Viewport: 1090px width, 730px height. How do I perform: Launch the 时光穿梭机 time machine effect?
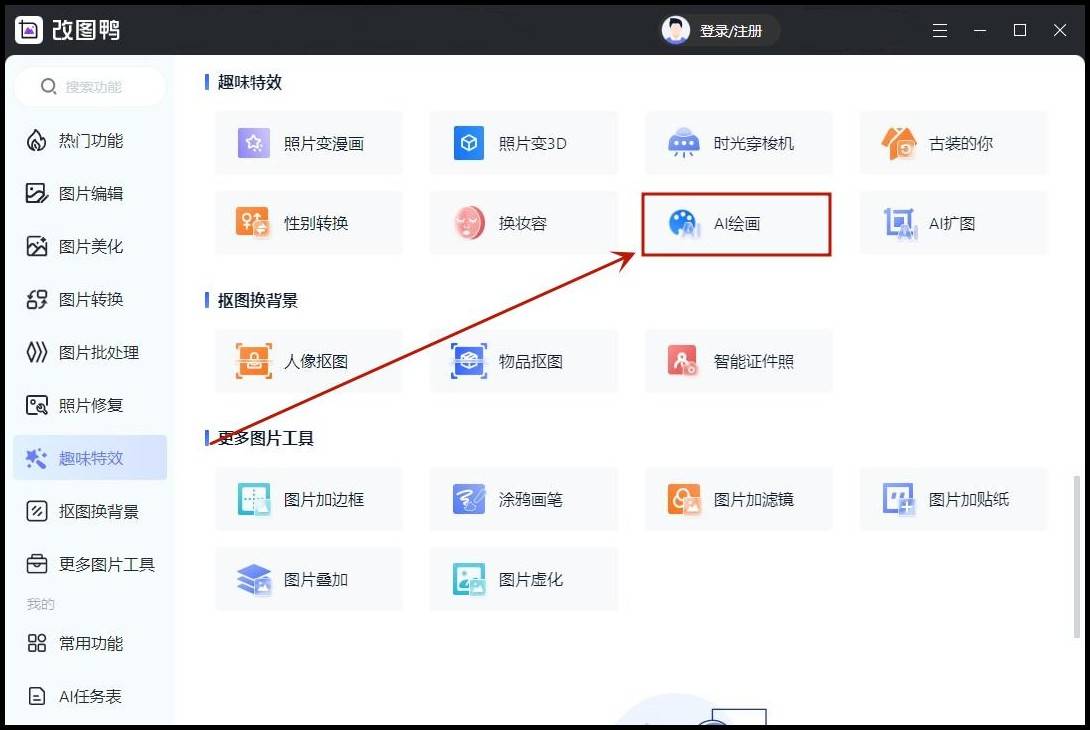click(x=738, y=143)
